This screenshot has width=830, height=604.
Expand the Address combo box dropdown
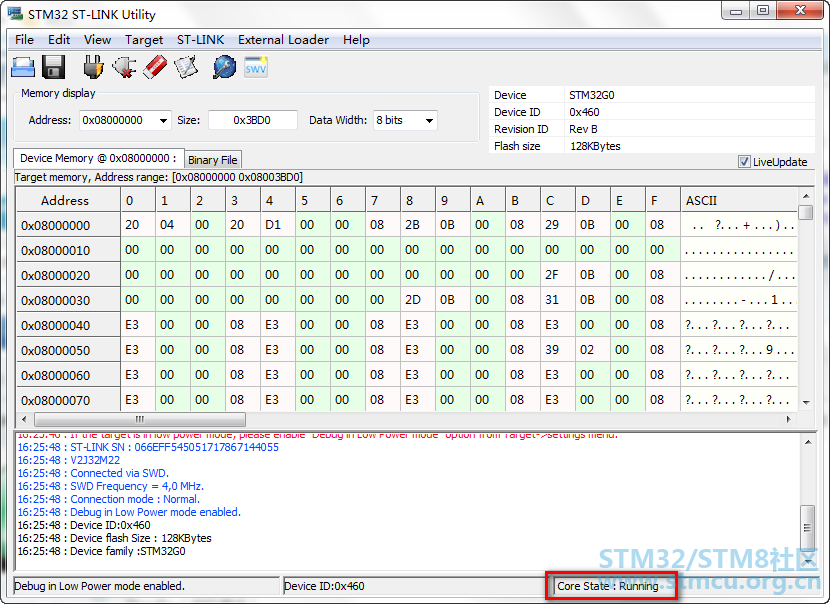coord(164,121)
